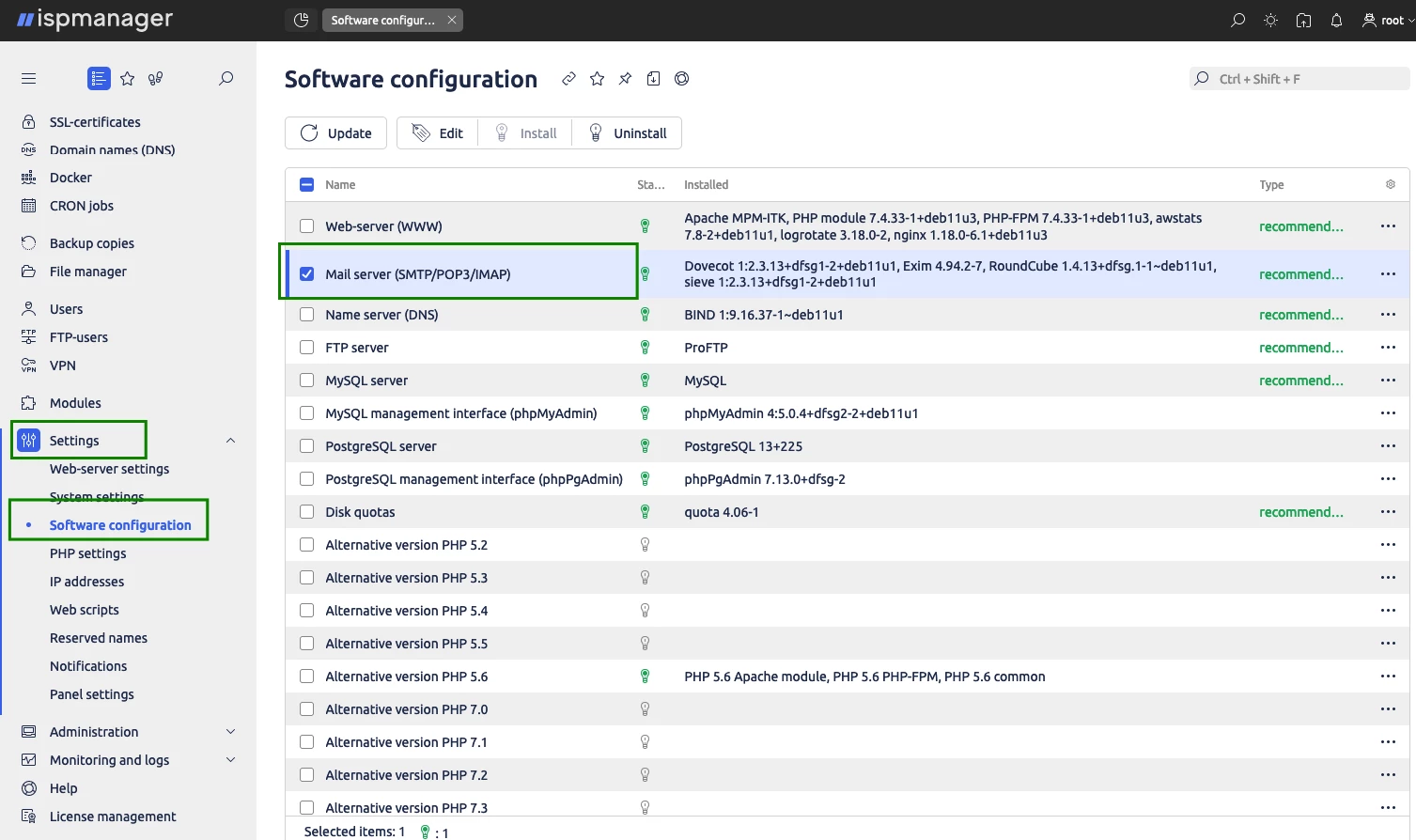This screenshot has width=1416, height=840.
Task: Click the Uninstall button
Action: (628, 132)
